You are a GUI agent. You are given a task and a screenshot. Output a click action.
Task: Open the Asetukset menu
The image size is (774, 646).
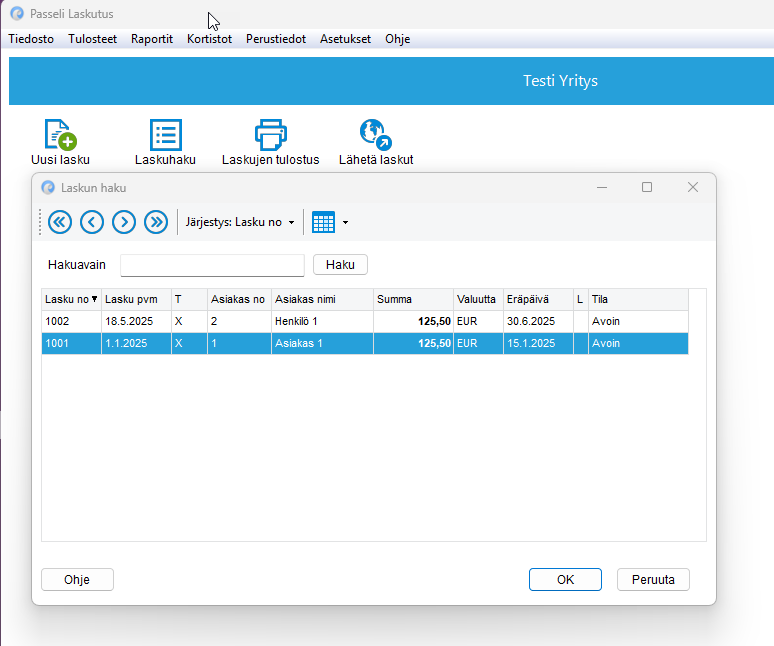pyautogui.click(x=345, y=39)
